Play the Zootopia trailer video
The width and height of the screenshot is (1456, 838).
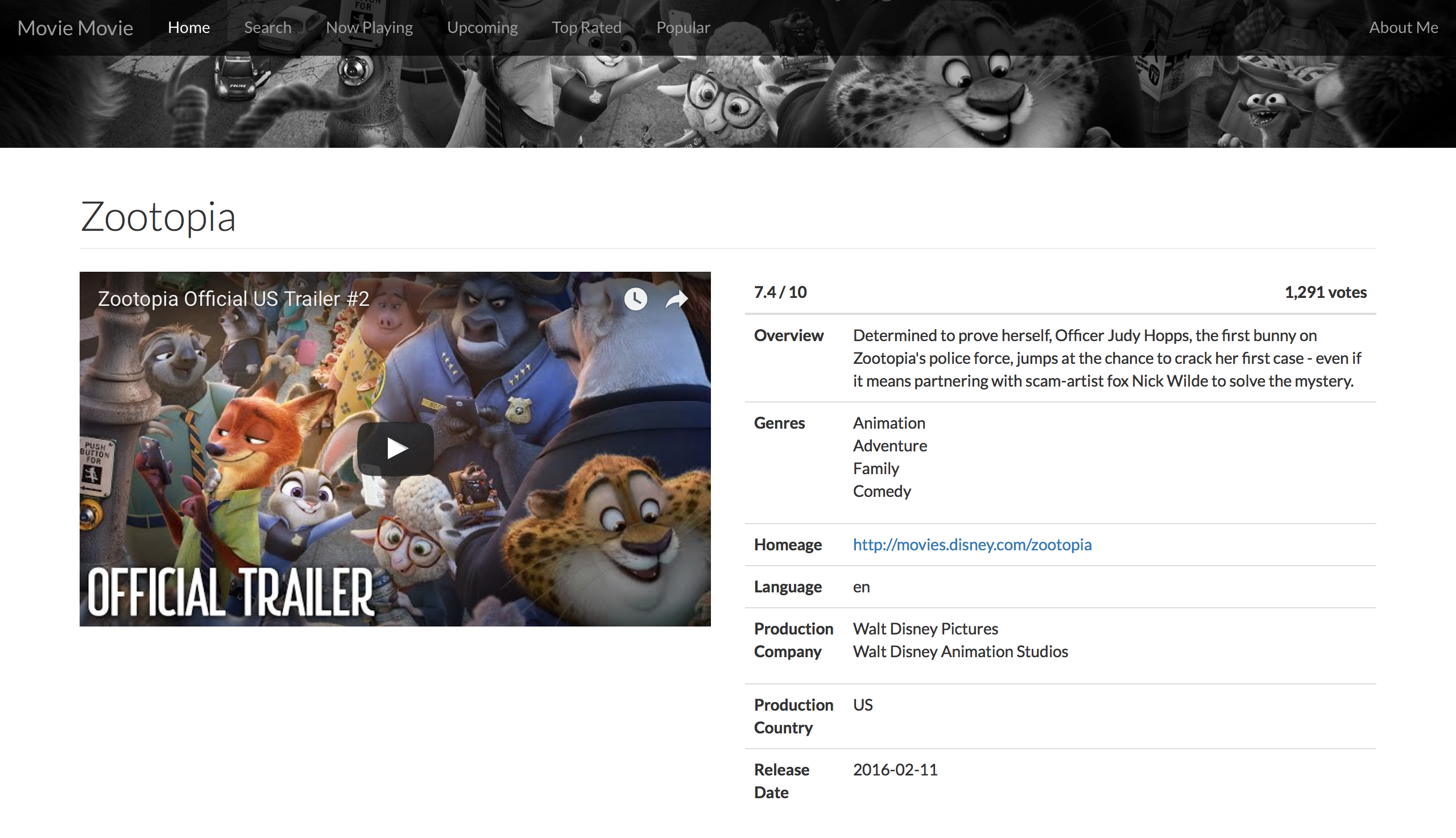(395, 449)
